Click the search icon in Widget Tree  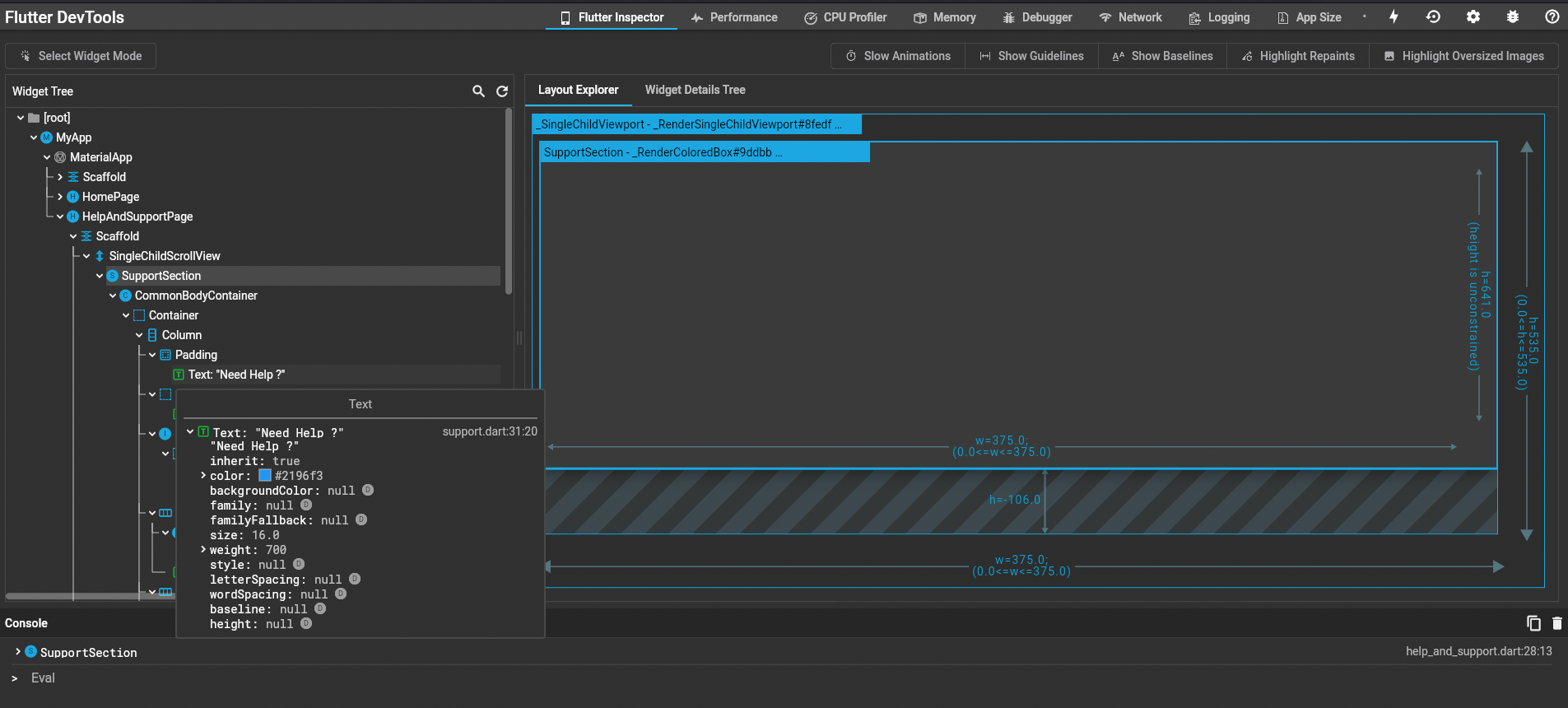pos(478,91)
